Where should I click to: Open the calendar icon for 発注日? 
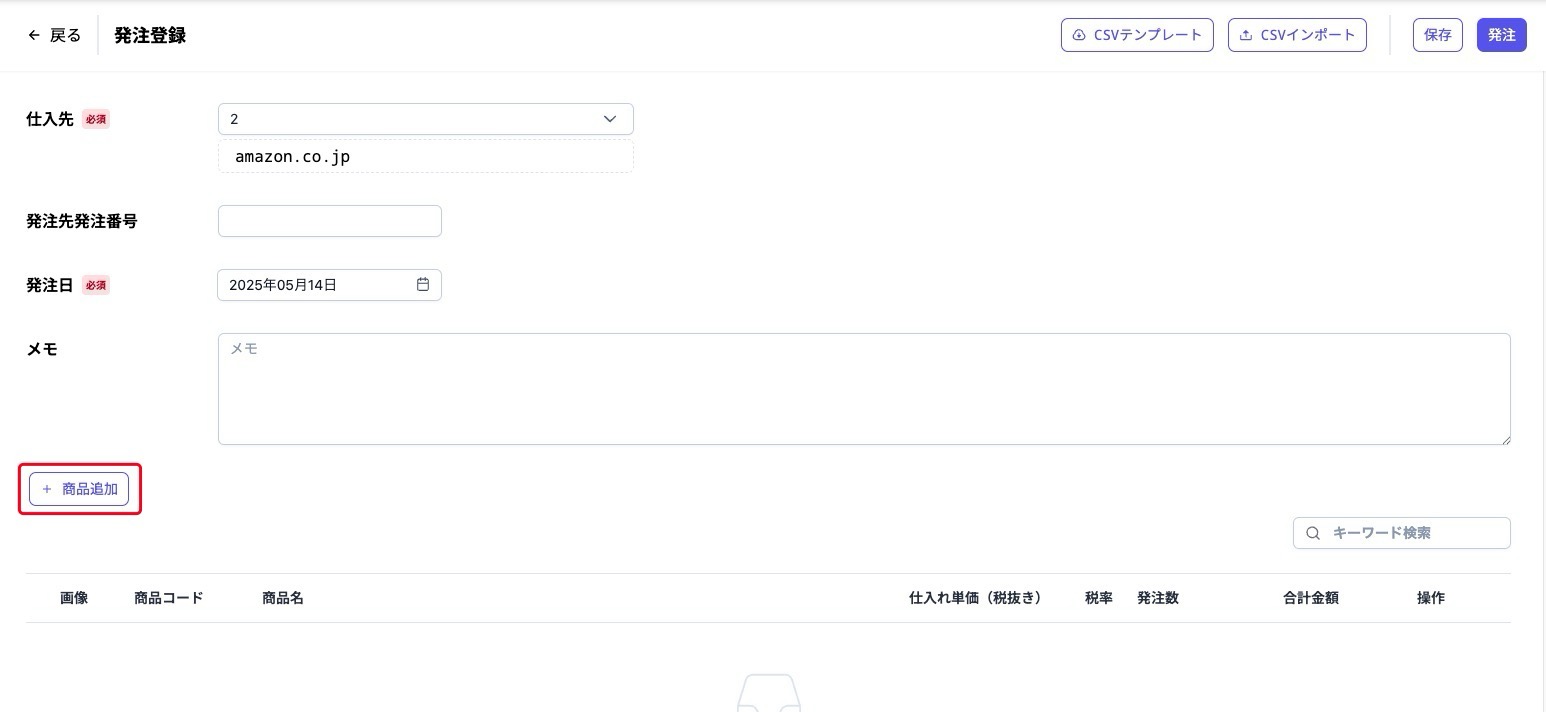423,284
